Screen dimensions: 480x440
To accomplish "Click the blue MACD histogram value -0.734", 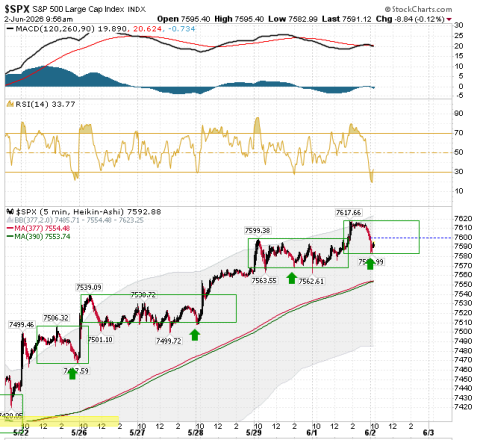I will click(182, 29).
